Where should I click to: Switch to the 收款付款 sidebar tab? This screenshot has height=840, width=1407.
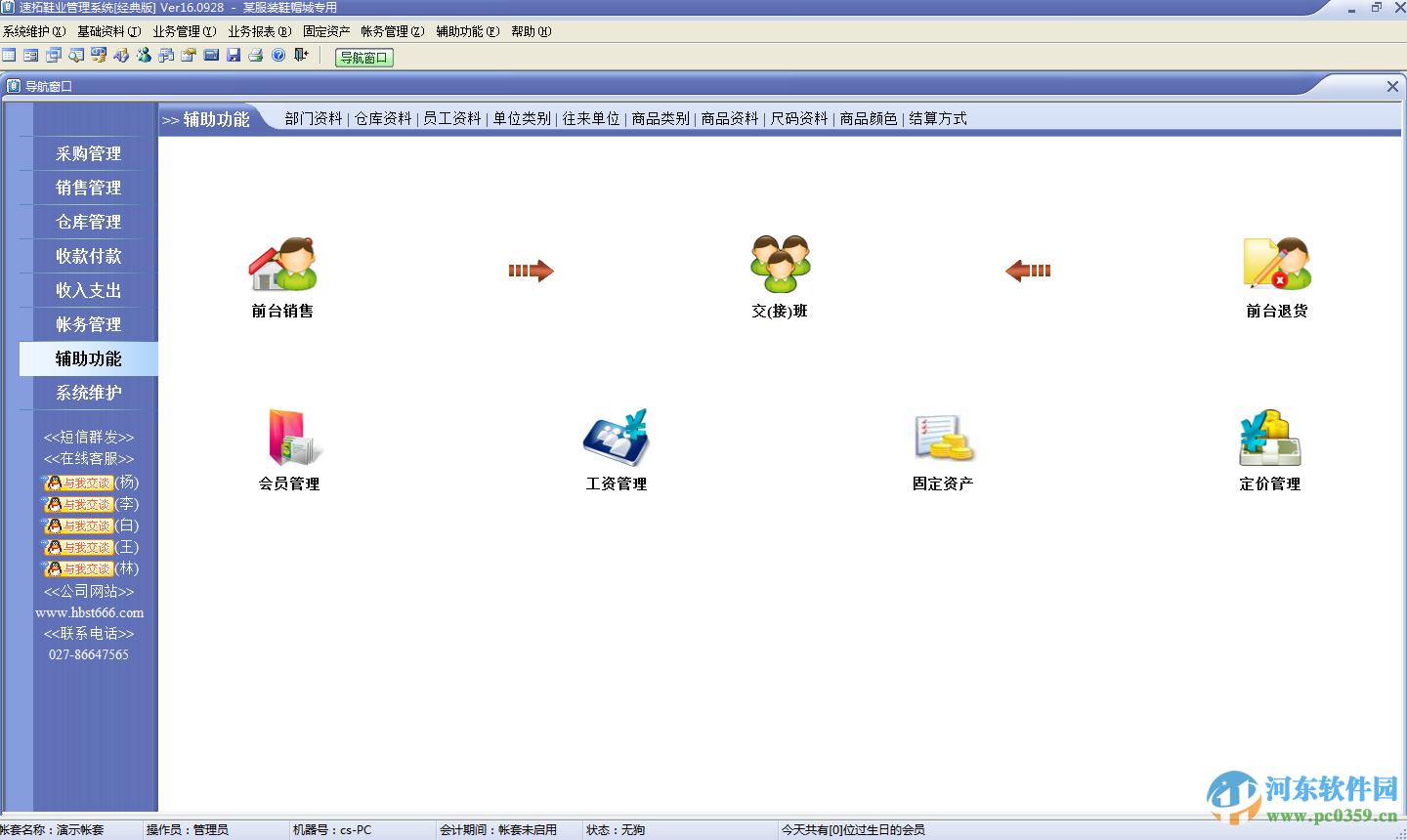coord(88,256)
